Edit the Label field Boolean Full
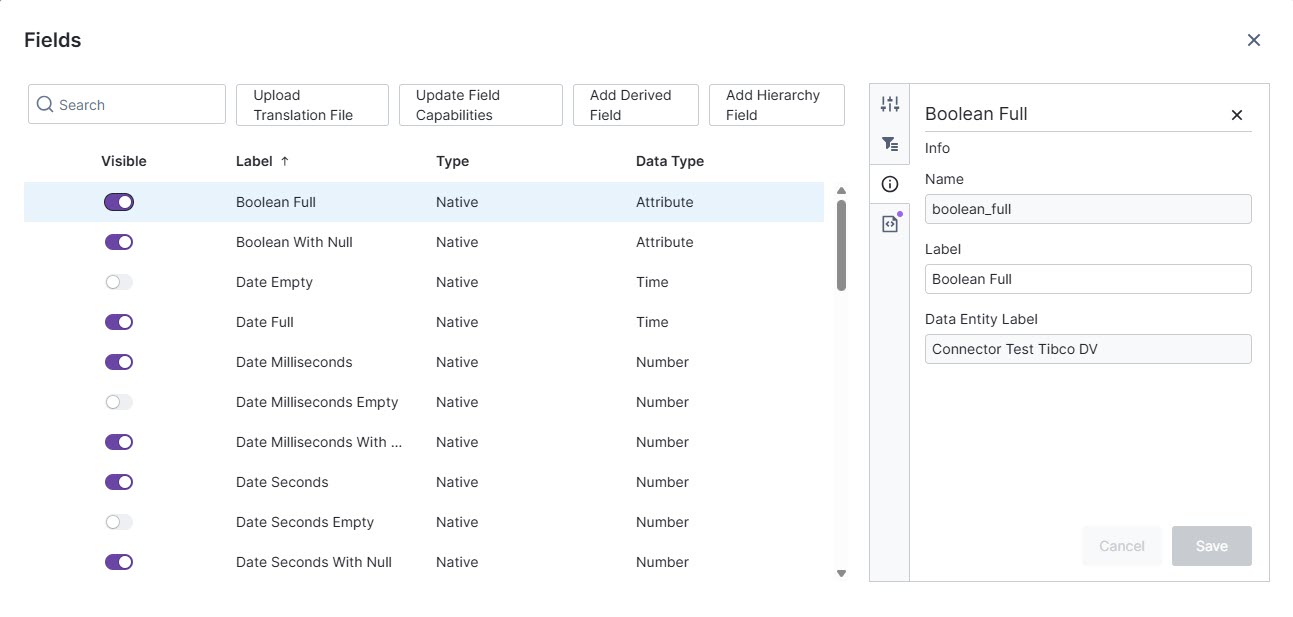The height and width of the screenshot is (617, 1293). (1088, 279)
